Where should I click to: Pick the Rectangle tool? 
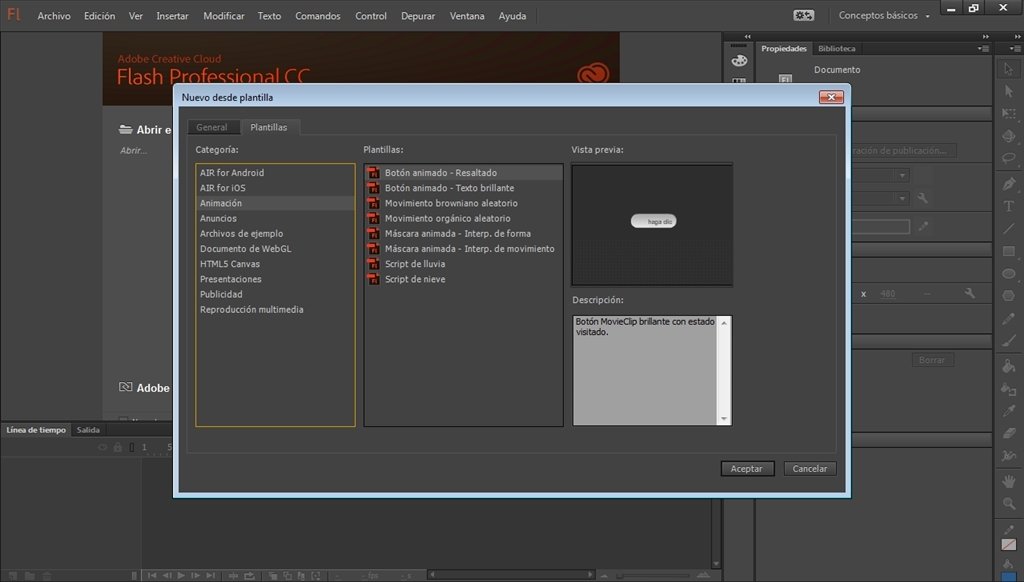tap(1009, 251)
